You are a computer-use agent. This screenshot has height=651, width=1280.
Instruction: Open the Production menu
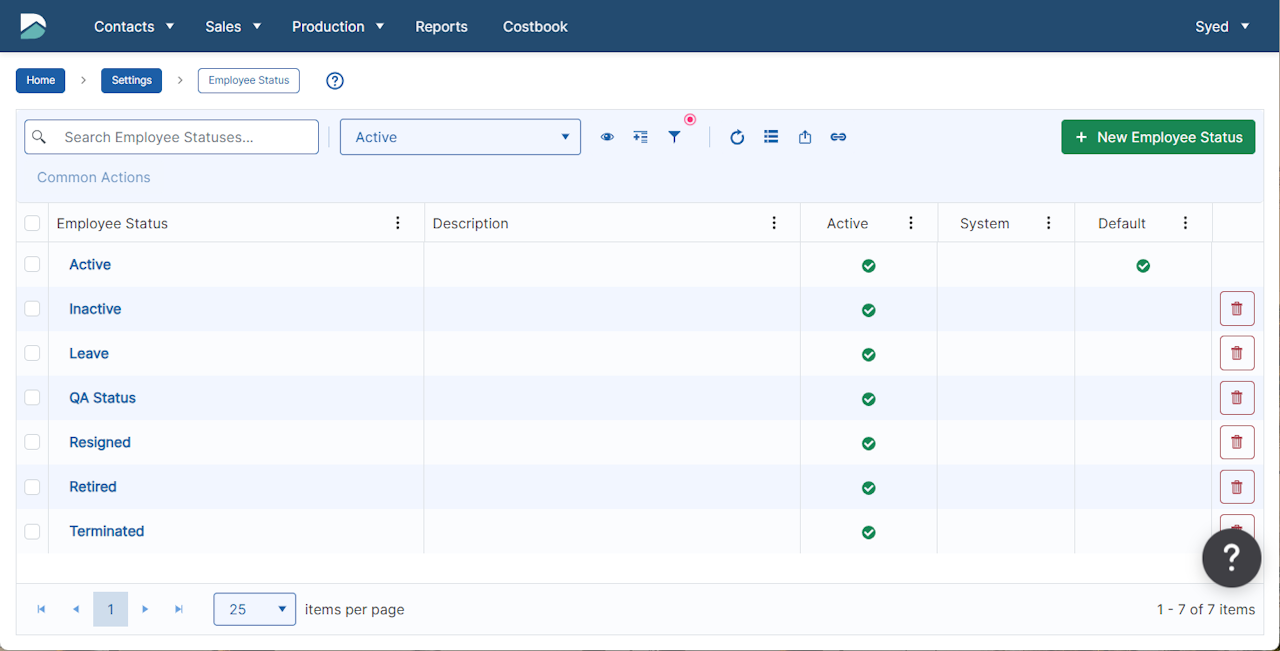click(x=337, y=27)
